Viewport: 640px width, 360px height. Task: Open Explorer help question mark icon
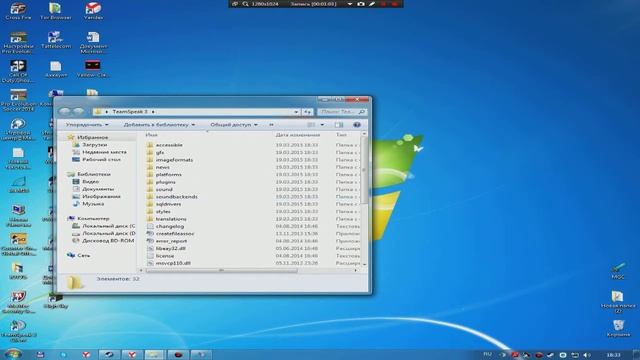(357, 124)
